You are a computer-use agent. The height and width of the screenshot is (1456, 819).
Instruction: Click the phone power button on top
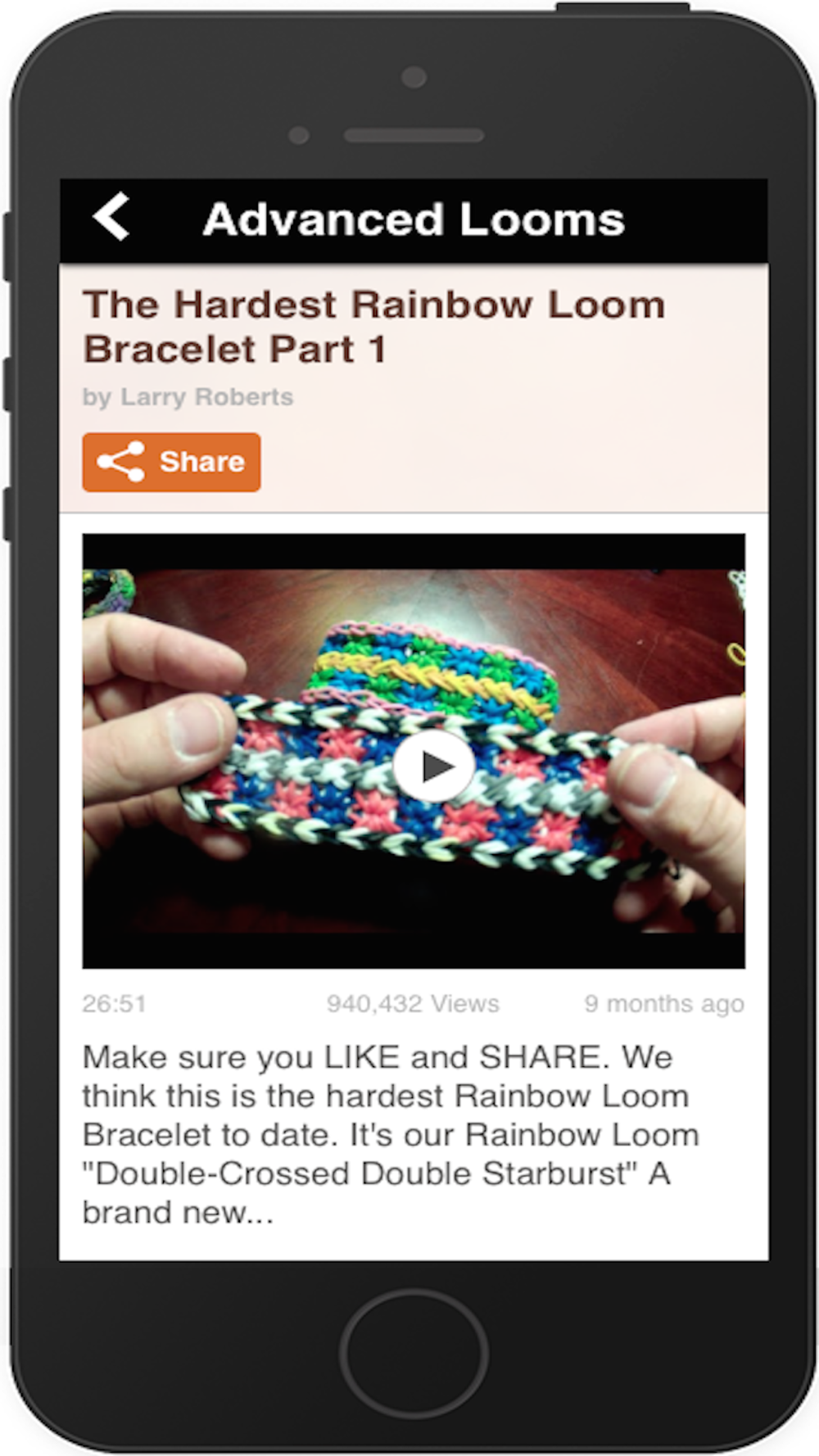[622, 7]
